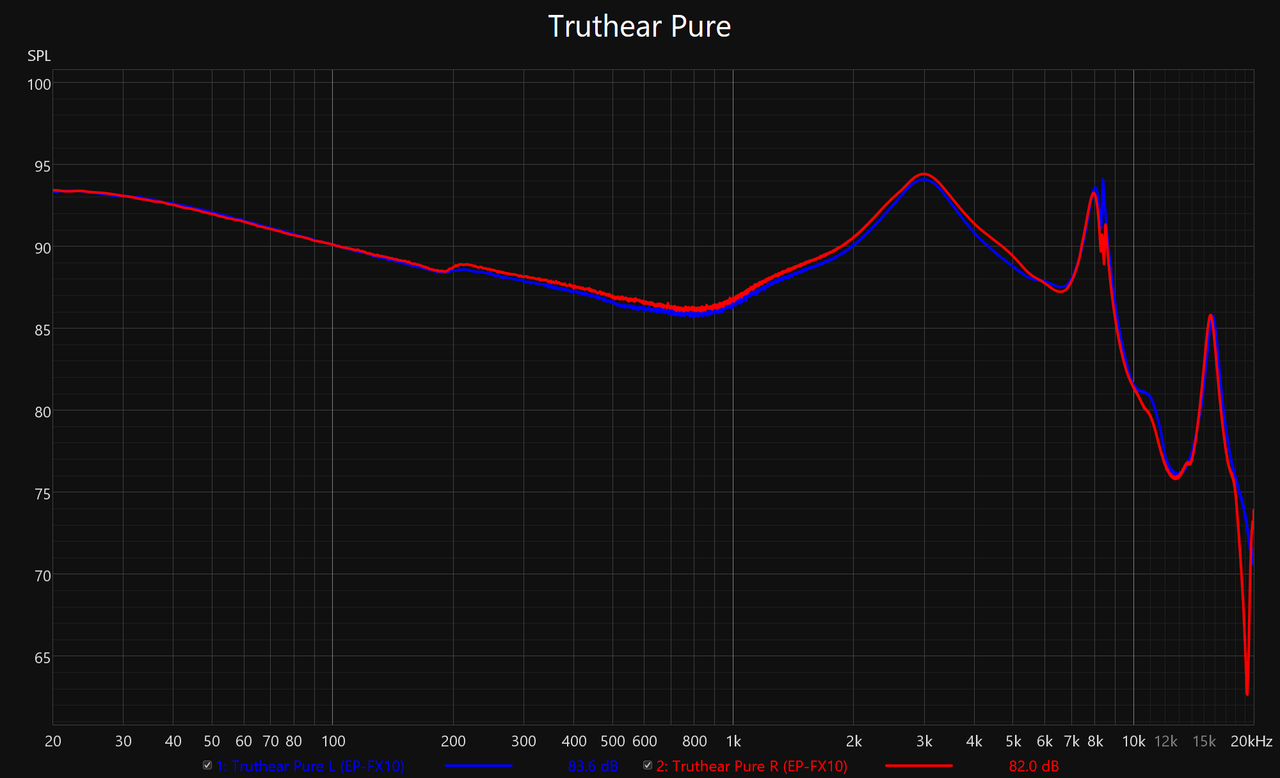Click the red line sample in legend

point(918,766)
